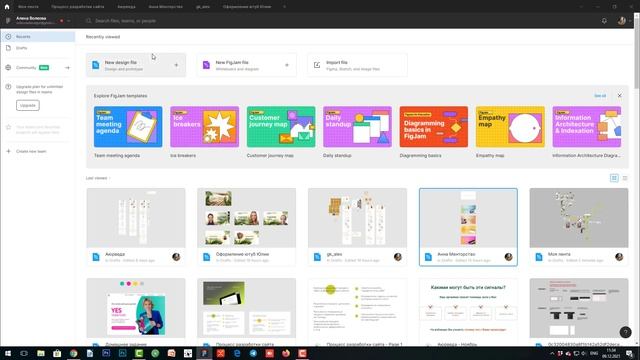The width and height of the screenshot is (640, 360).
Task: Click the Upgrade button
Action: point(28,105)
